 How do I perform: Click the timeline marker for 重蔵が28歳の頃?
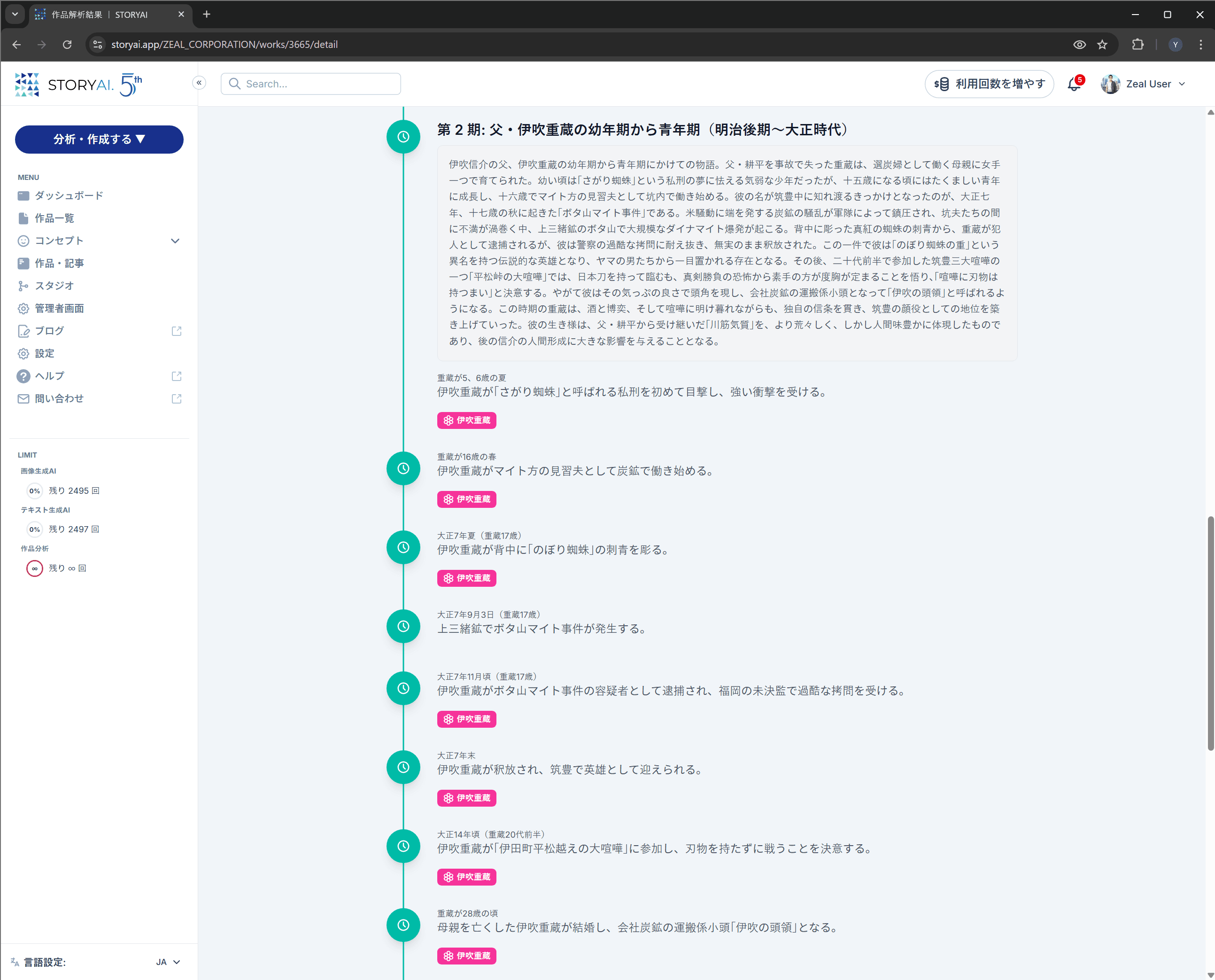403,925
